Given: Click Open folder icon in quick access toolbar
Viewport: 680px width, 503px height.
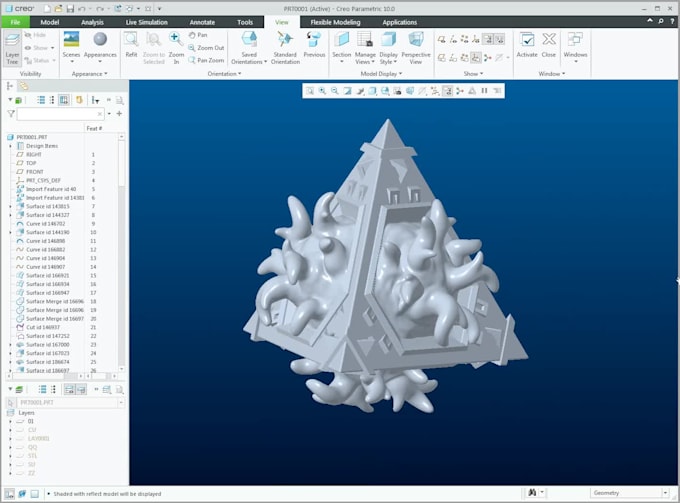Looking at the screenshot, I should pyautogui.click(x=58, y=9).
